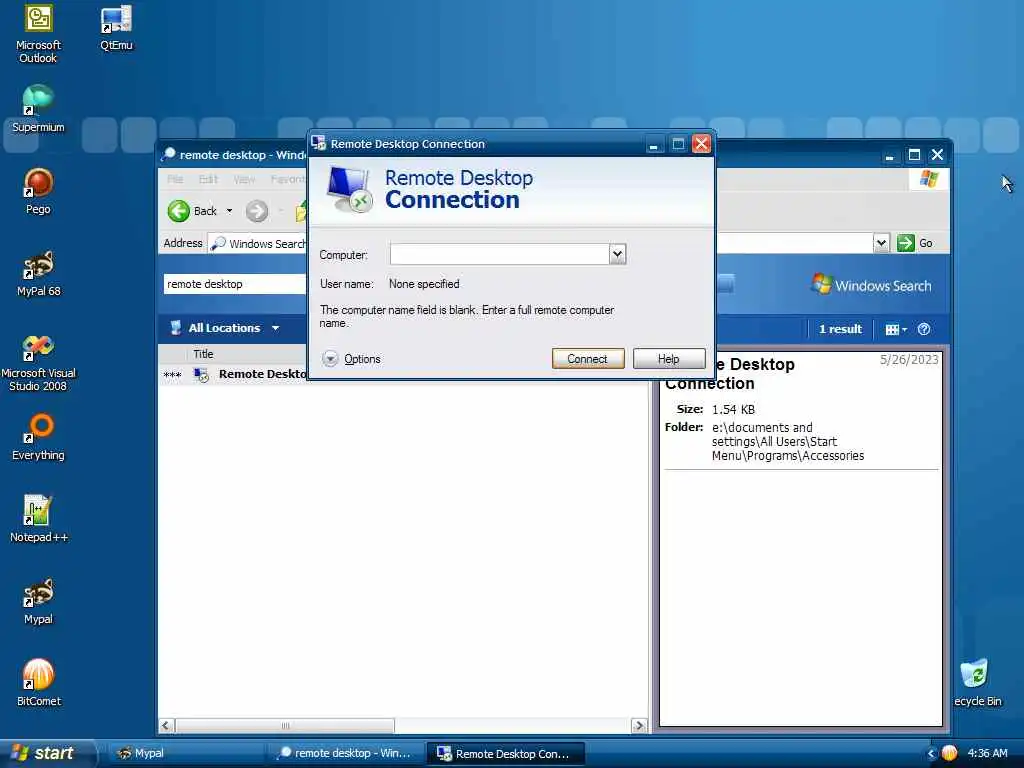Maximize the Windows Search window
Viewport: 1024px width, 768px height.
[914, 155]
